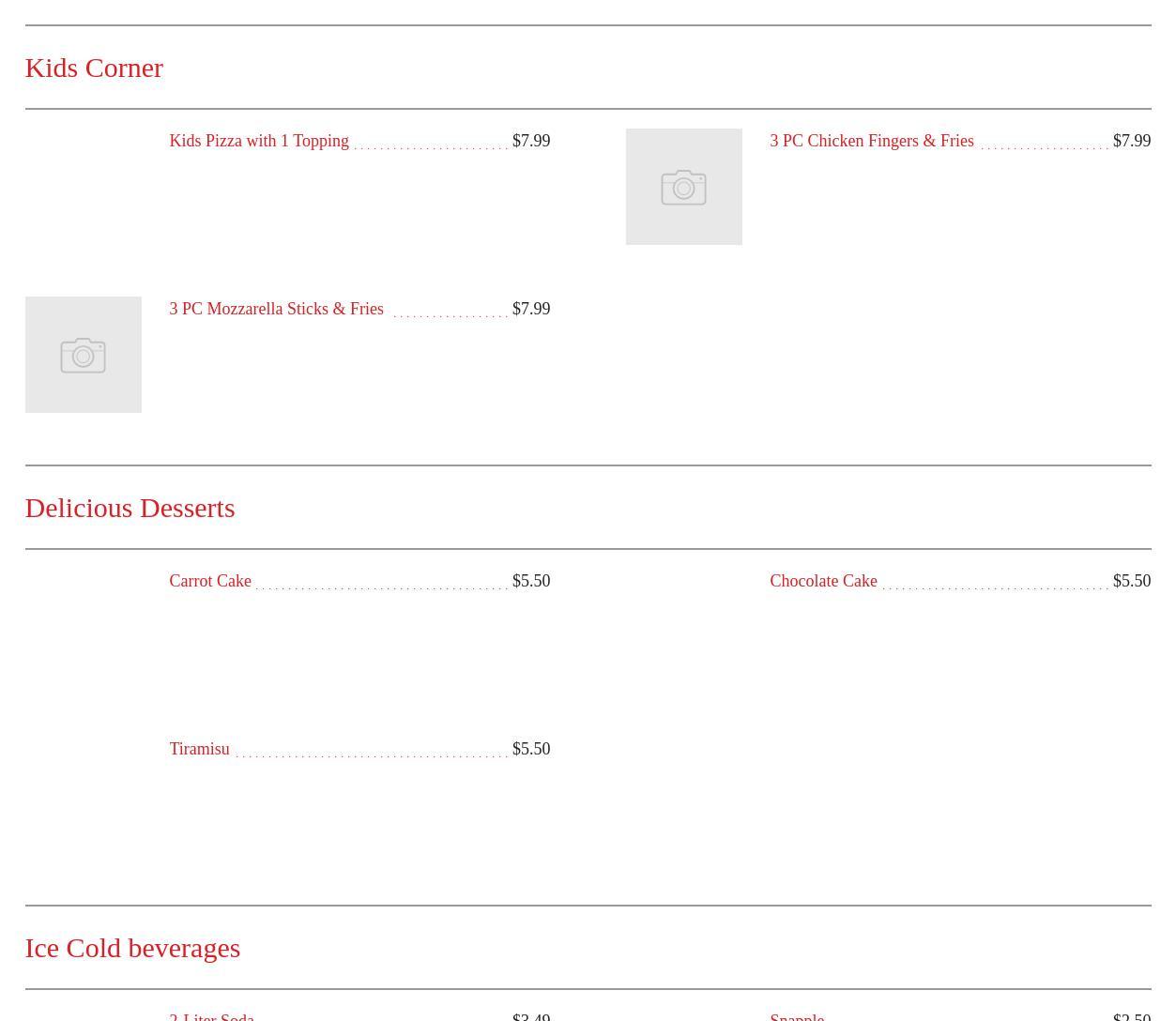Pick Tiramisu from the desserts

199,749
